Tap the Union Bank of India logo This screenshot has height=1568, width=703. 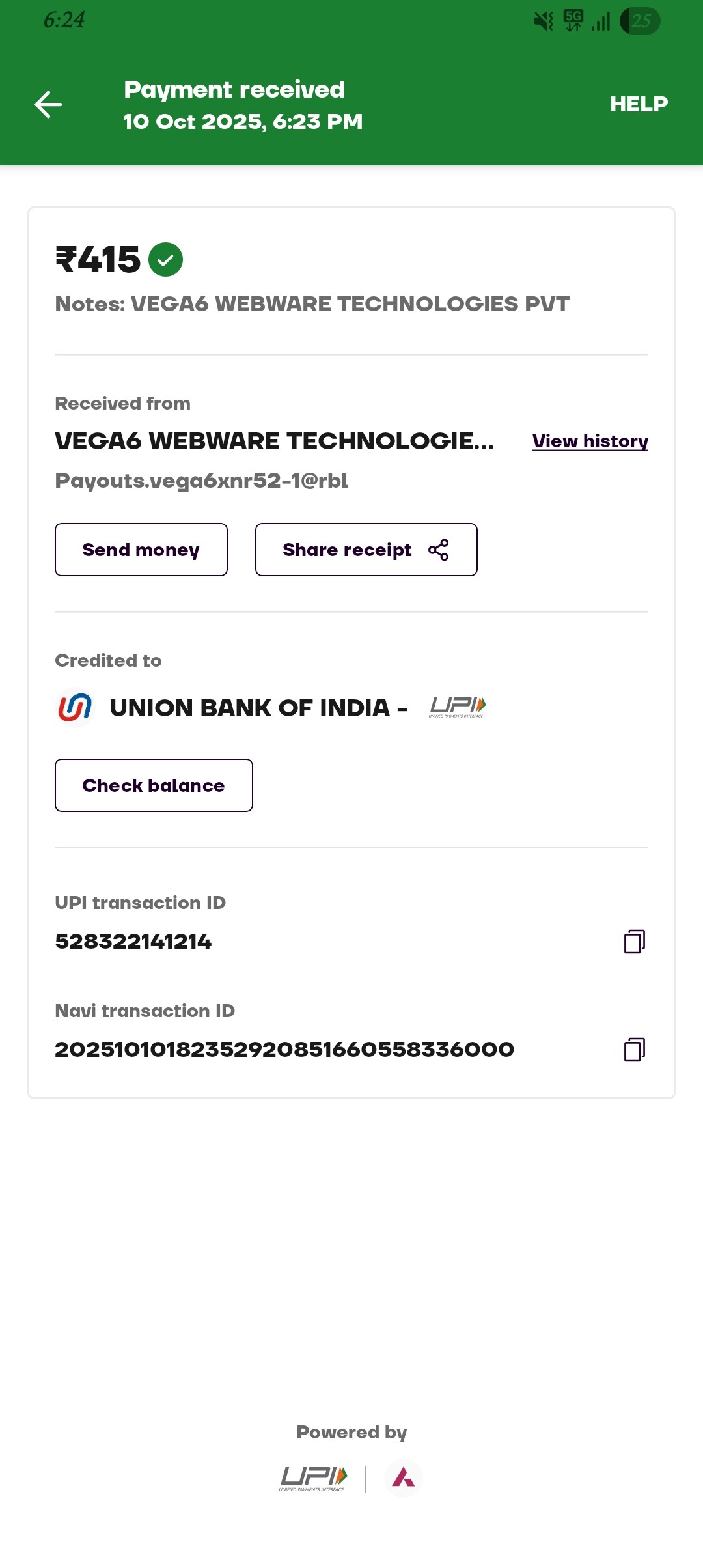tap(75, 708)
